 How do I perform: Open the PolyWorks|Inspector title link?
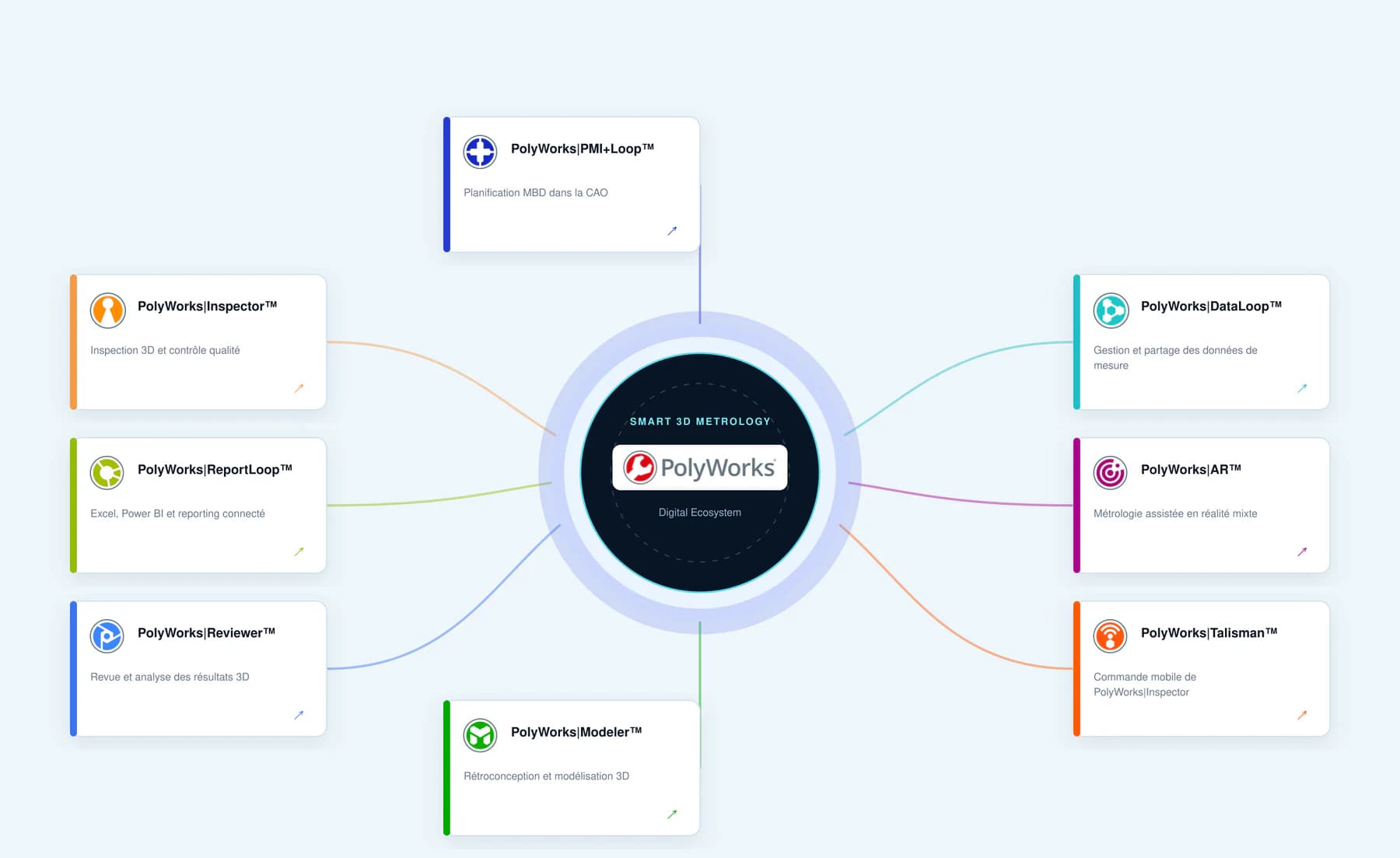point(207,306)
